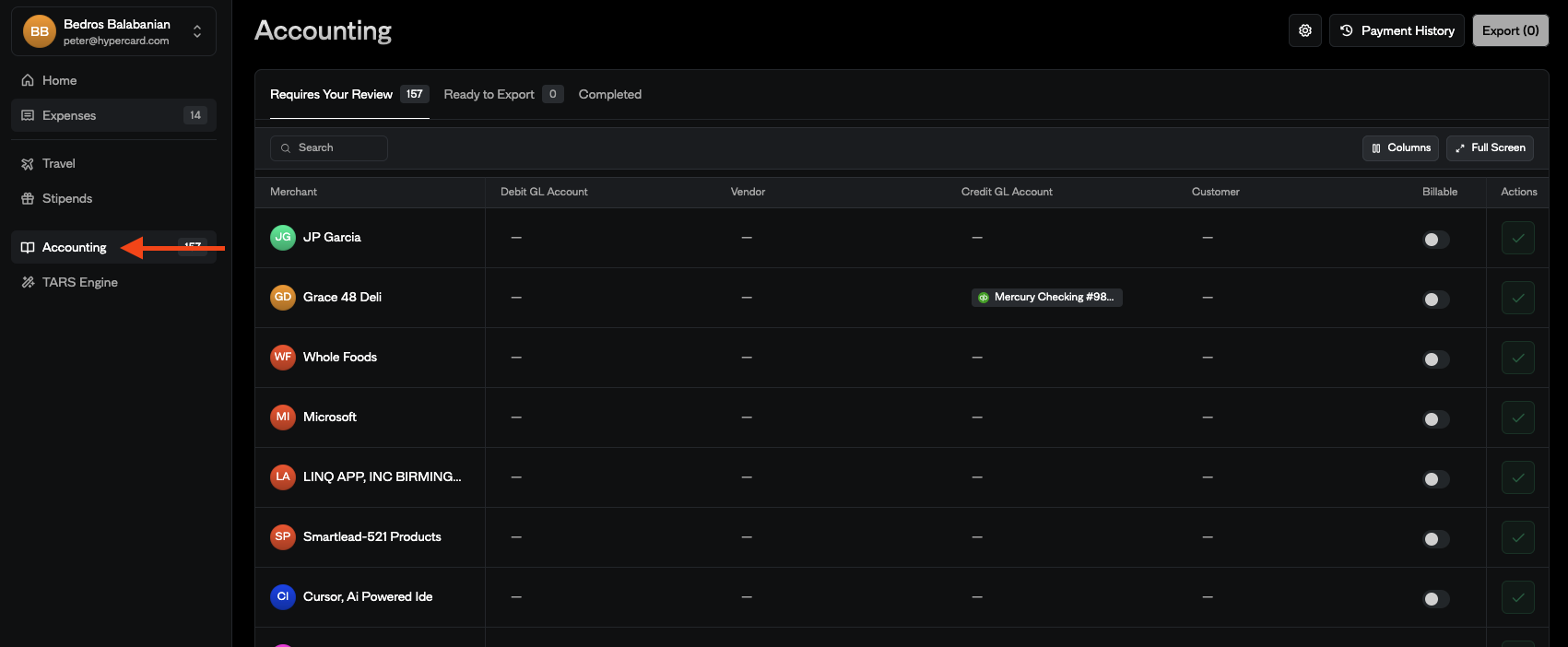Expand table with Full Screen button

pyautogui.click(x=1489, y=147)
